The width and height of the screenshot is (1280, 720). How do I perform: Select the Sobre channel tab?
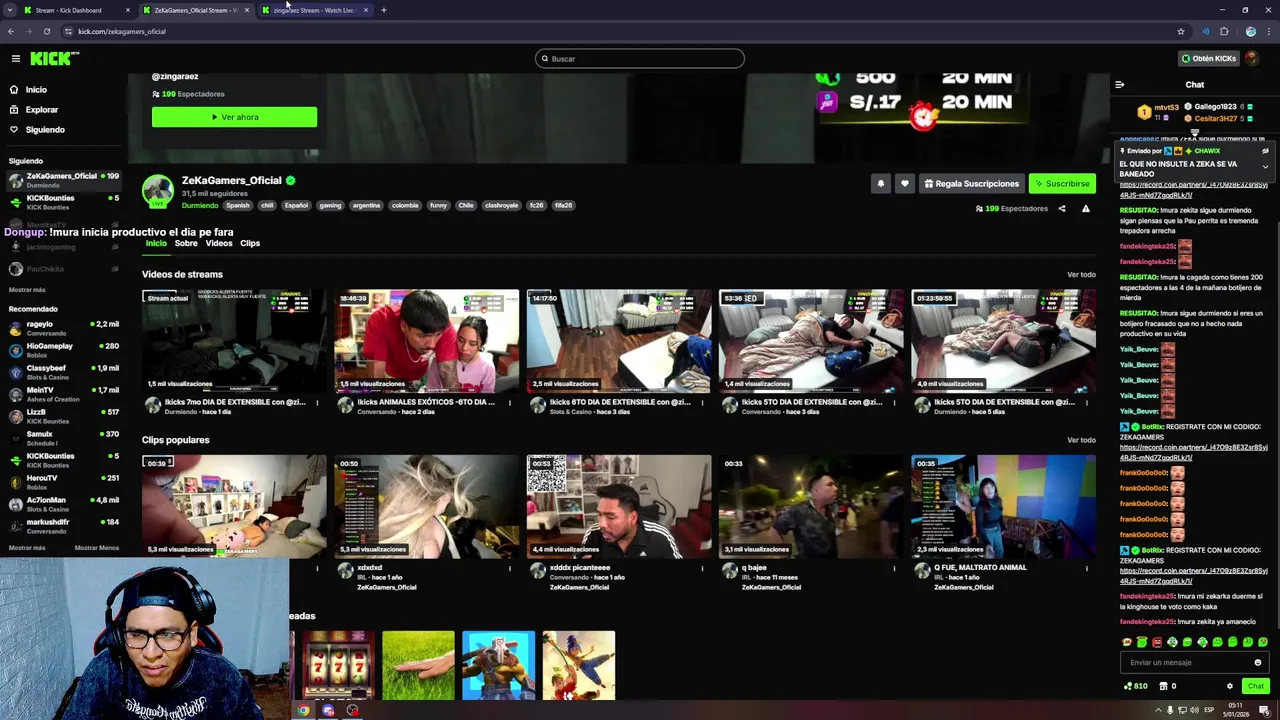coord(186,244)
